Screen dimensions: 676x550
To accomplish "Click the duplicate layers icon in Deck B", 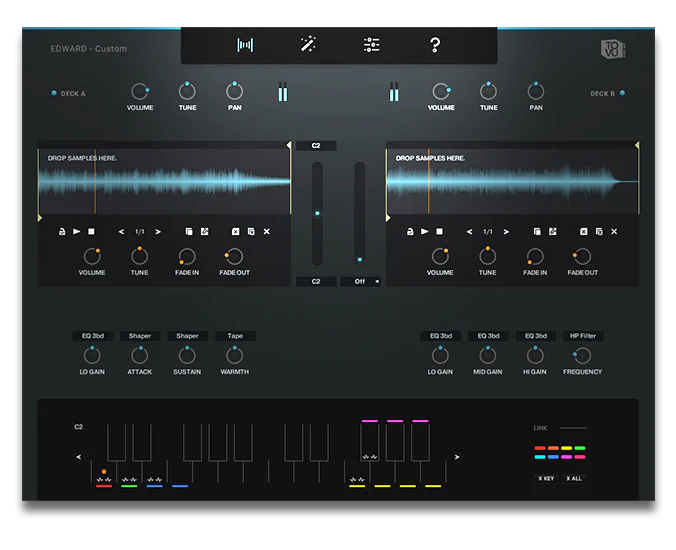I will 599,231.
